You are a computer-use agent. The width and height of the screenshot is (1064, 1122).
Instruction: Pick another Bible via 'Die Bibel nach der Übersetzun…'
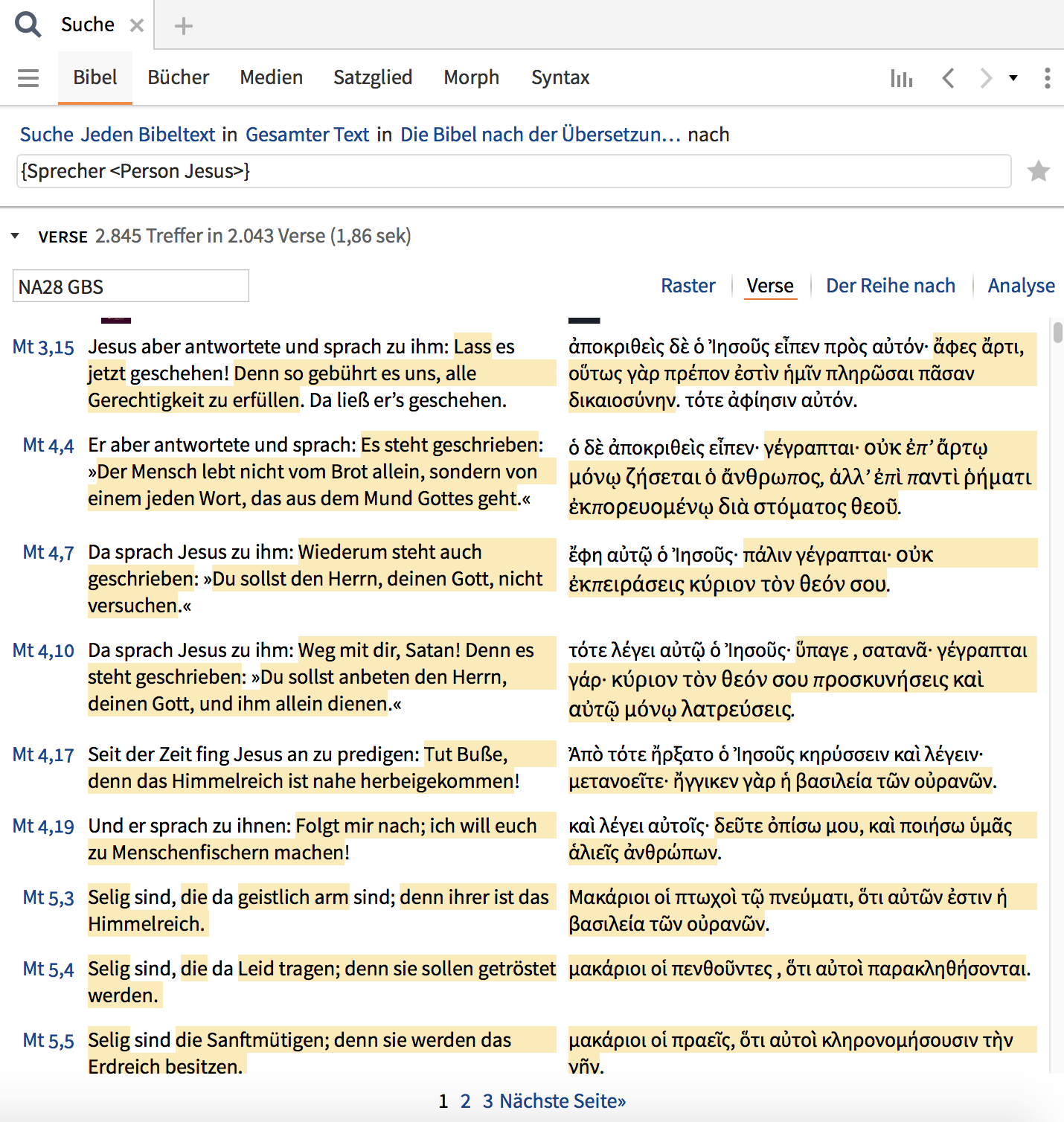click(x=541, y=135)
